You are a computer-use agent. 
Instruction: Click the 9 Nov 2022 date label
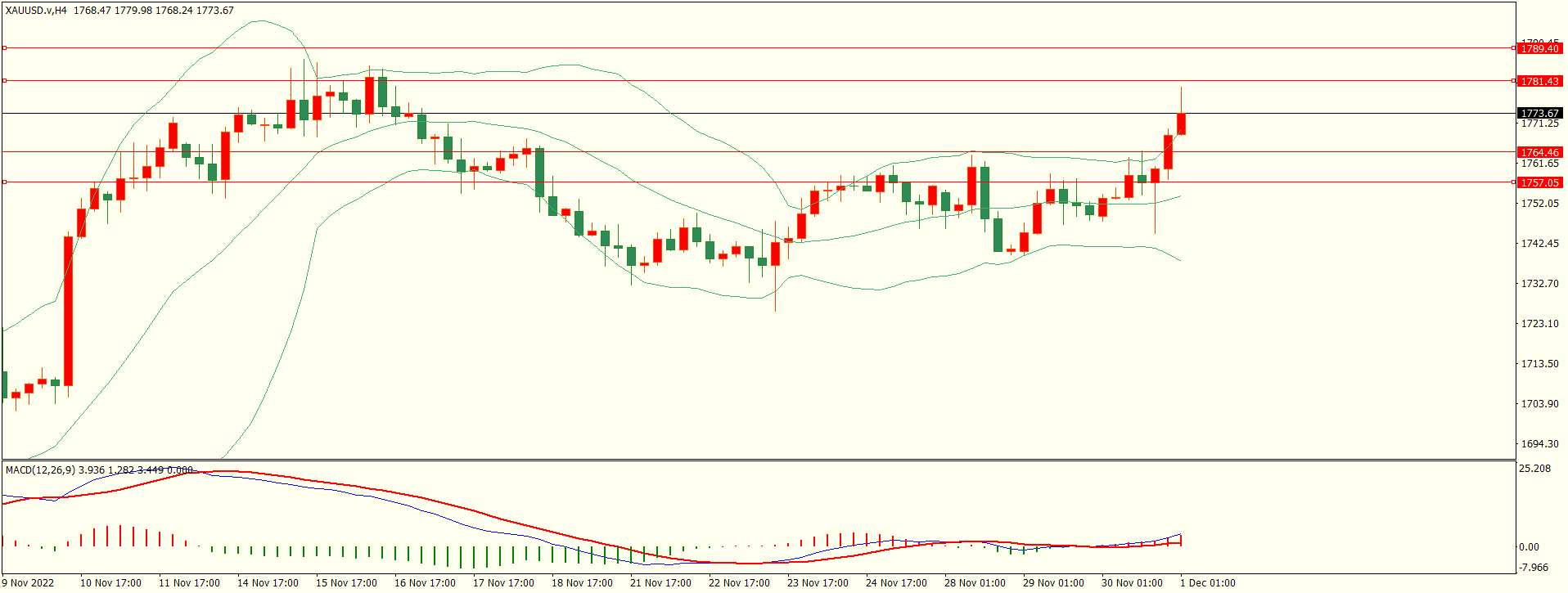[28, 583]
